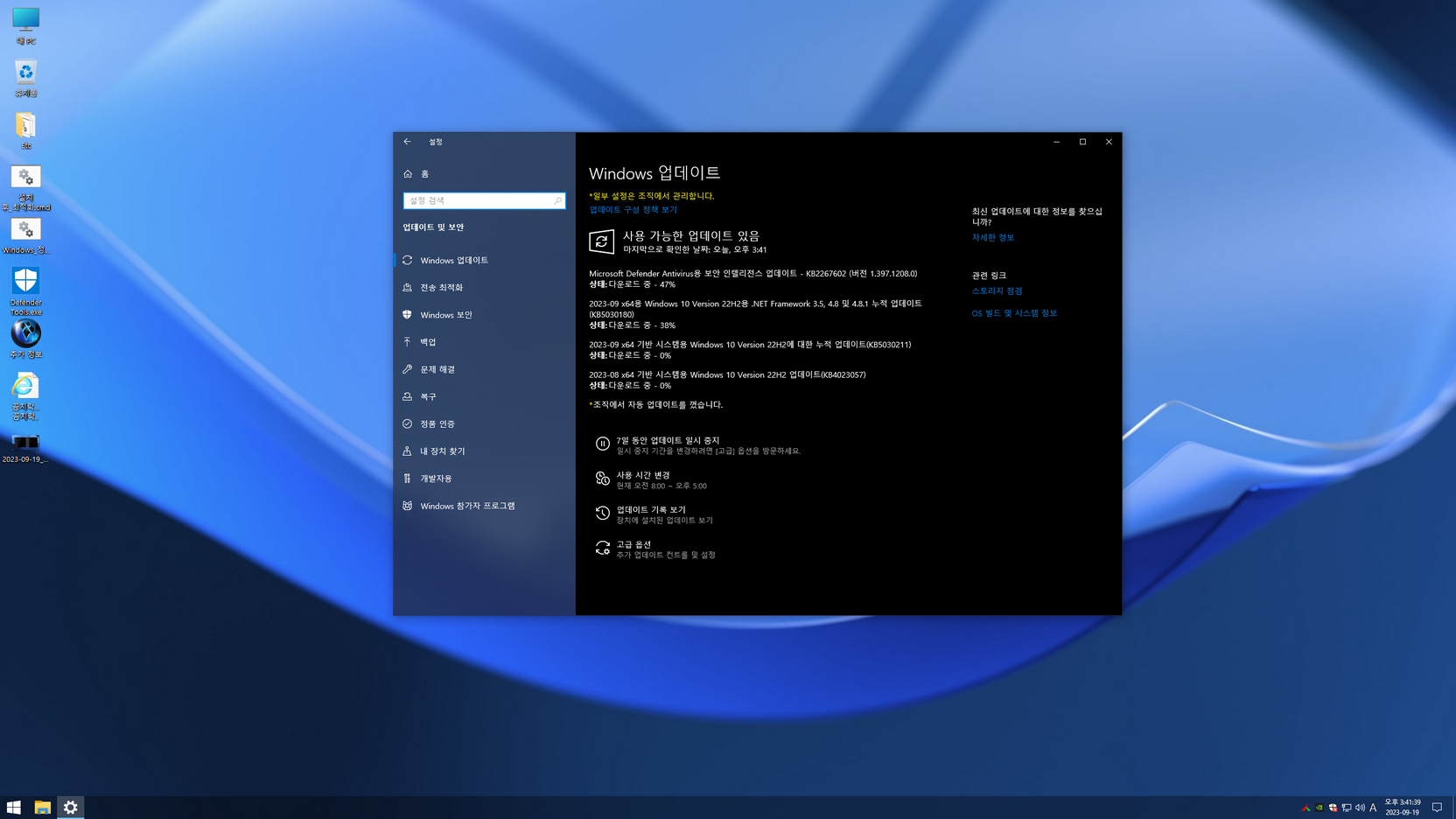
Task: Click the text '7일 동안 업데이트 일시 중지'
Action: [668, 440]
